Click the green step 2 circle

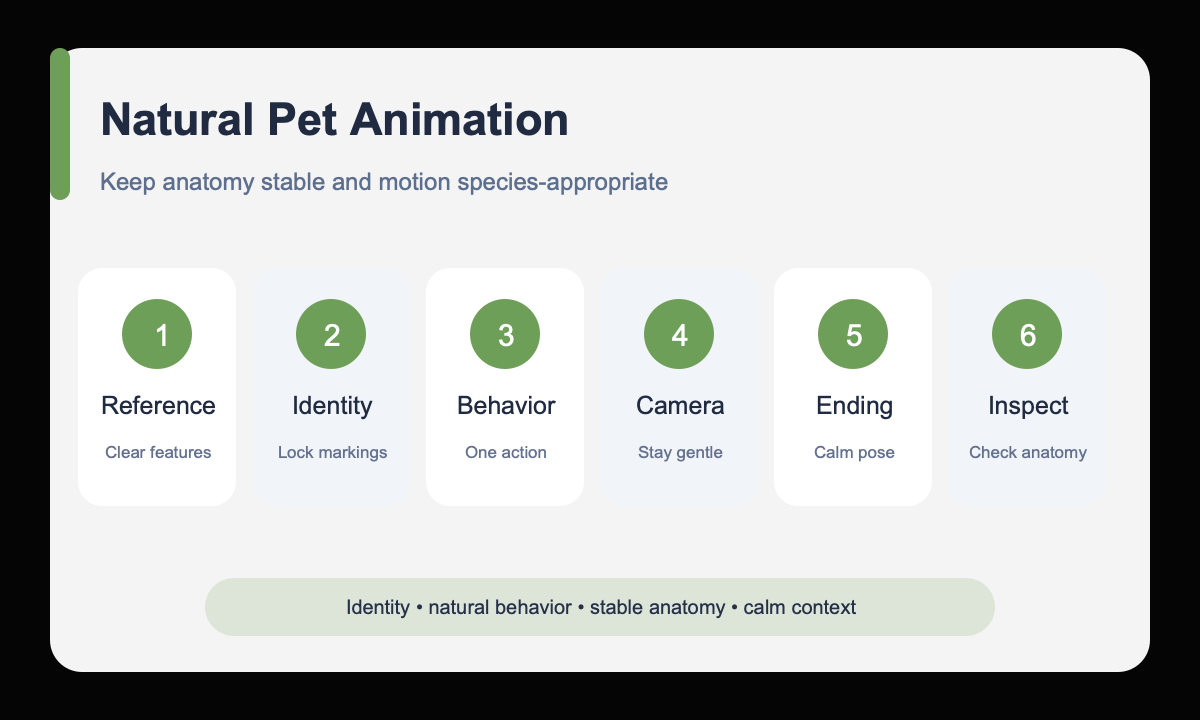[x=331, y=335]
